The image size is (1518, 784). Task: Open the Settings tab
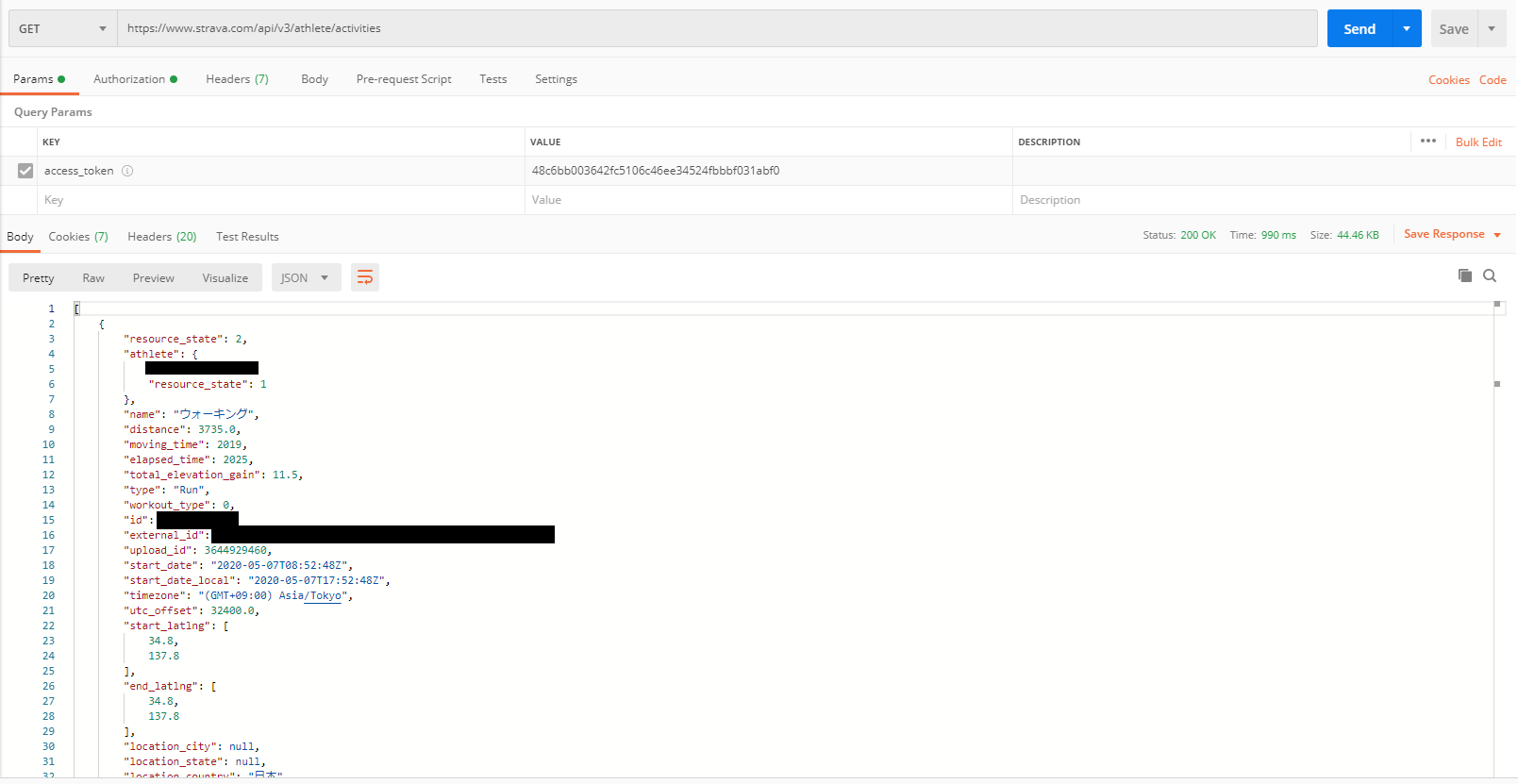click(556, 79)
